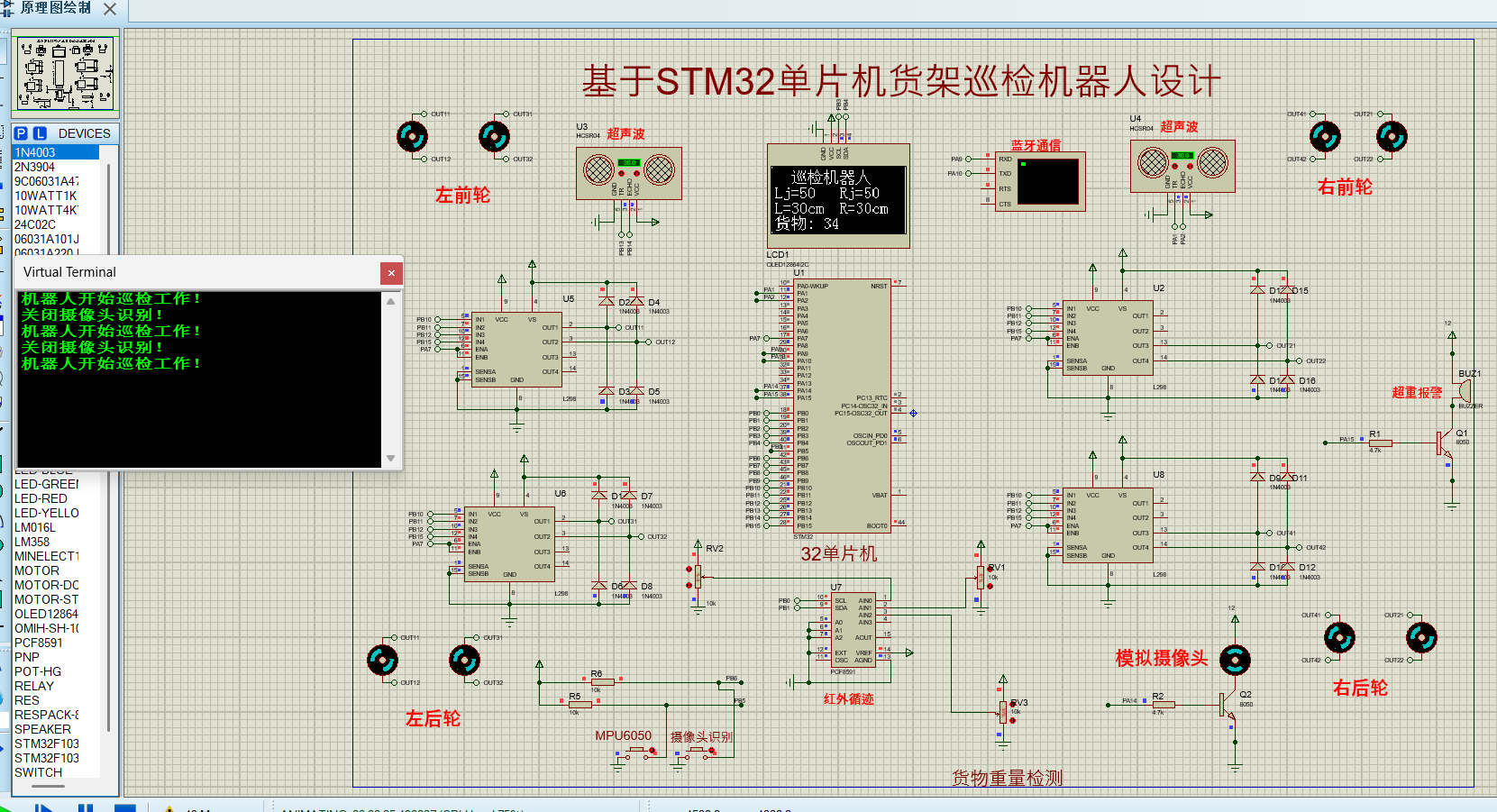Switch to the 原理图绘制 tab
The image size is (1497, 812).
pyautogui.click(x=56, y=8)
